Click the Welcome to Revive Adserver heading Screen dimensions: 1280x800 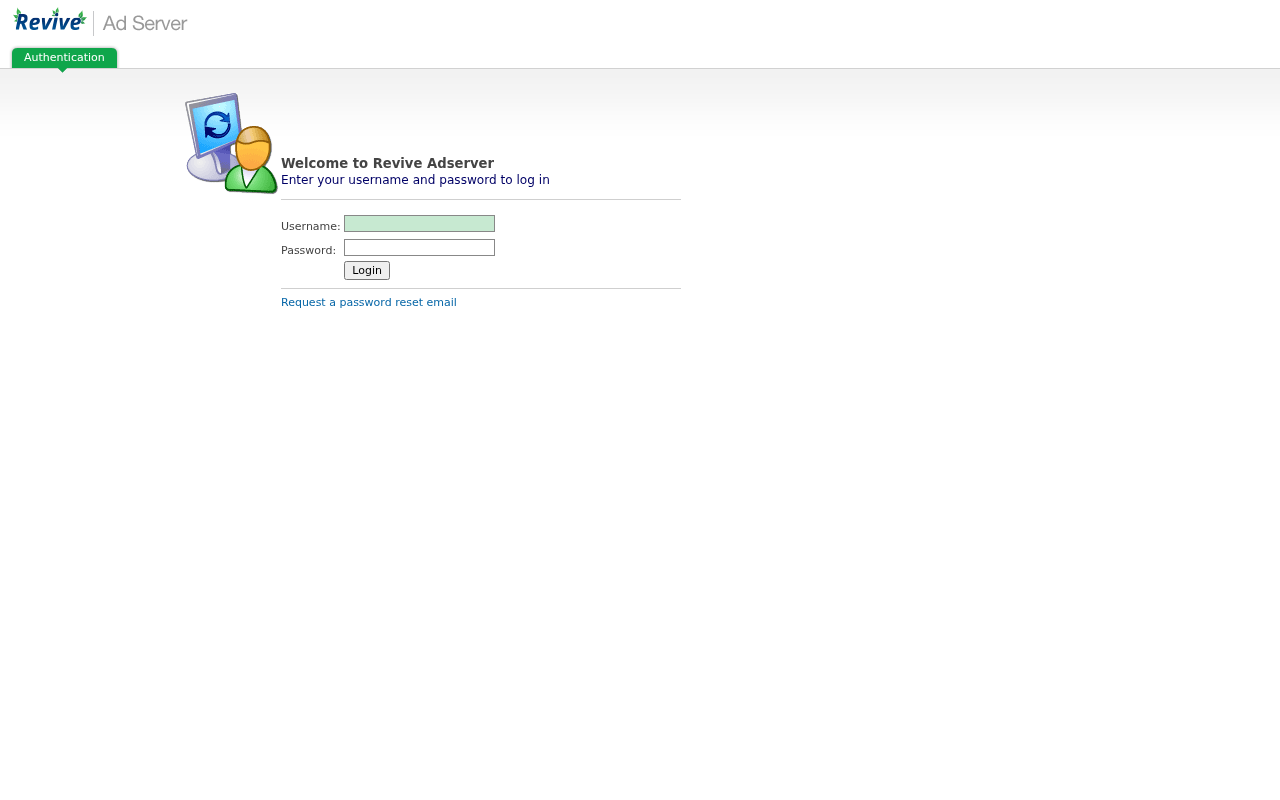coord(387,163)
